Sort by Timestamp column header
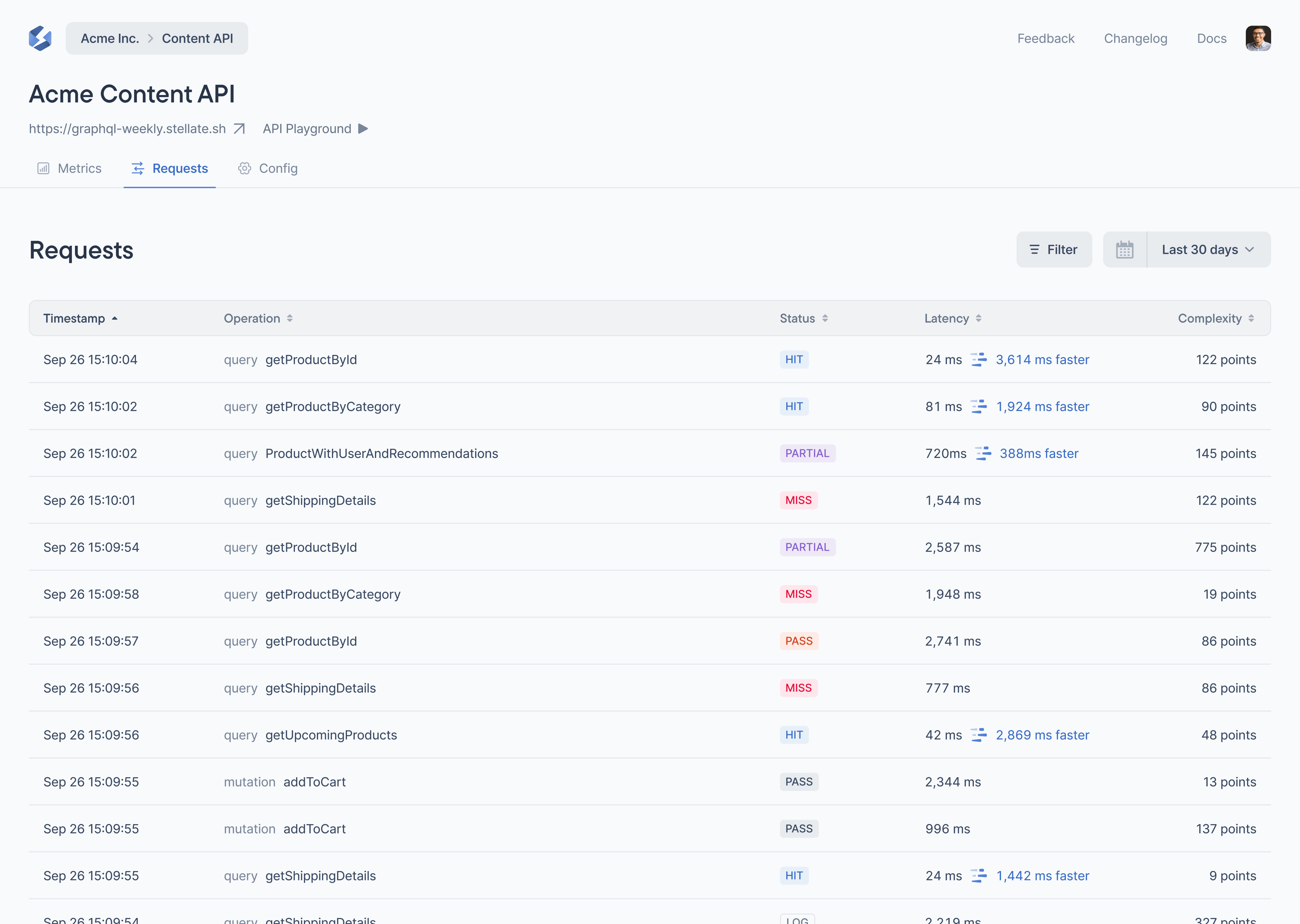This screenshot has width=1300, height=924. [81, 319]
